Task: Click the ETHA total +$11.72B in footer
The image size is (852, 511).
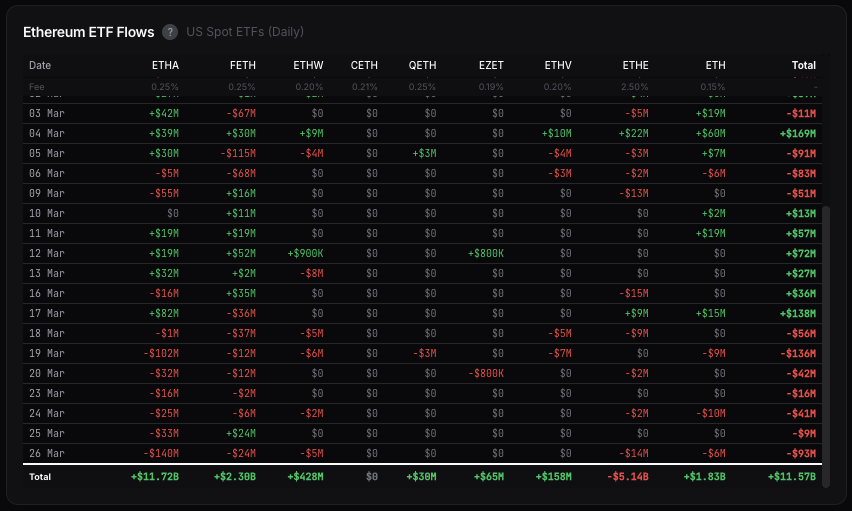Action: 154,477
